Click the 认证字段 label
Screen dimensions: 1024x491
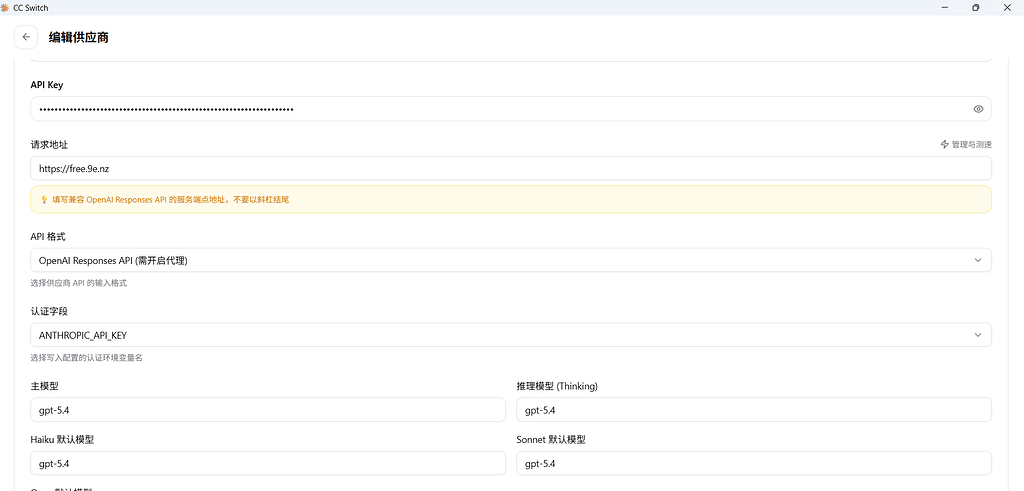tap(49, 311)
